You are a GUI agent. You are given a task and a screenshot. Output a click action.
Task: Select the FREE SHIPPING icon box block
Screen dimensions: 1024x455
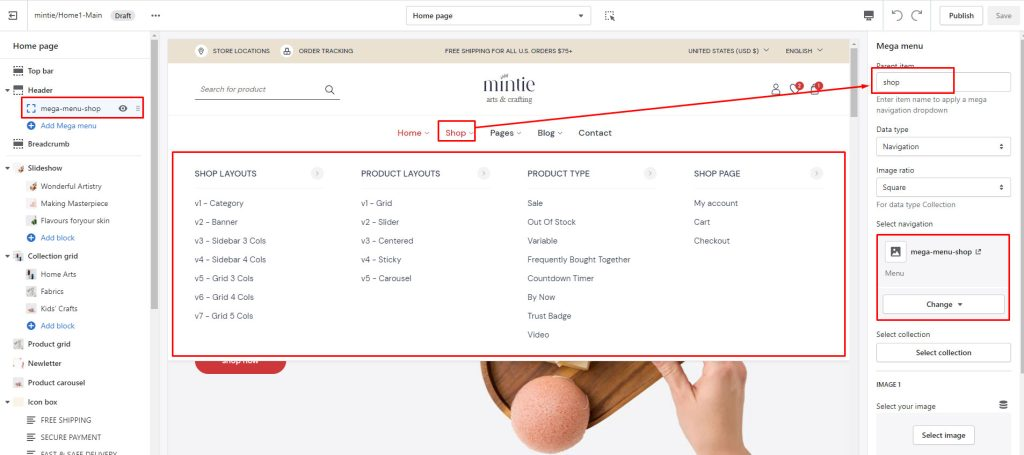(x=66, y=420)
